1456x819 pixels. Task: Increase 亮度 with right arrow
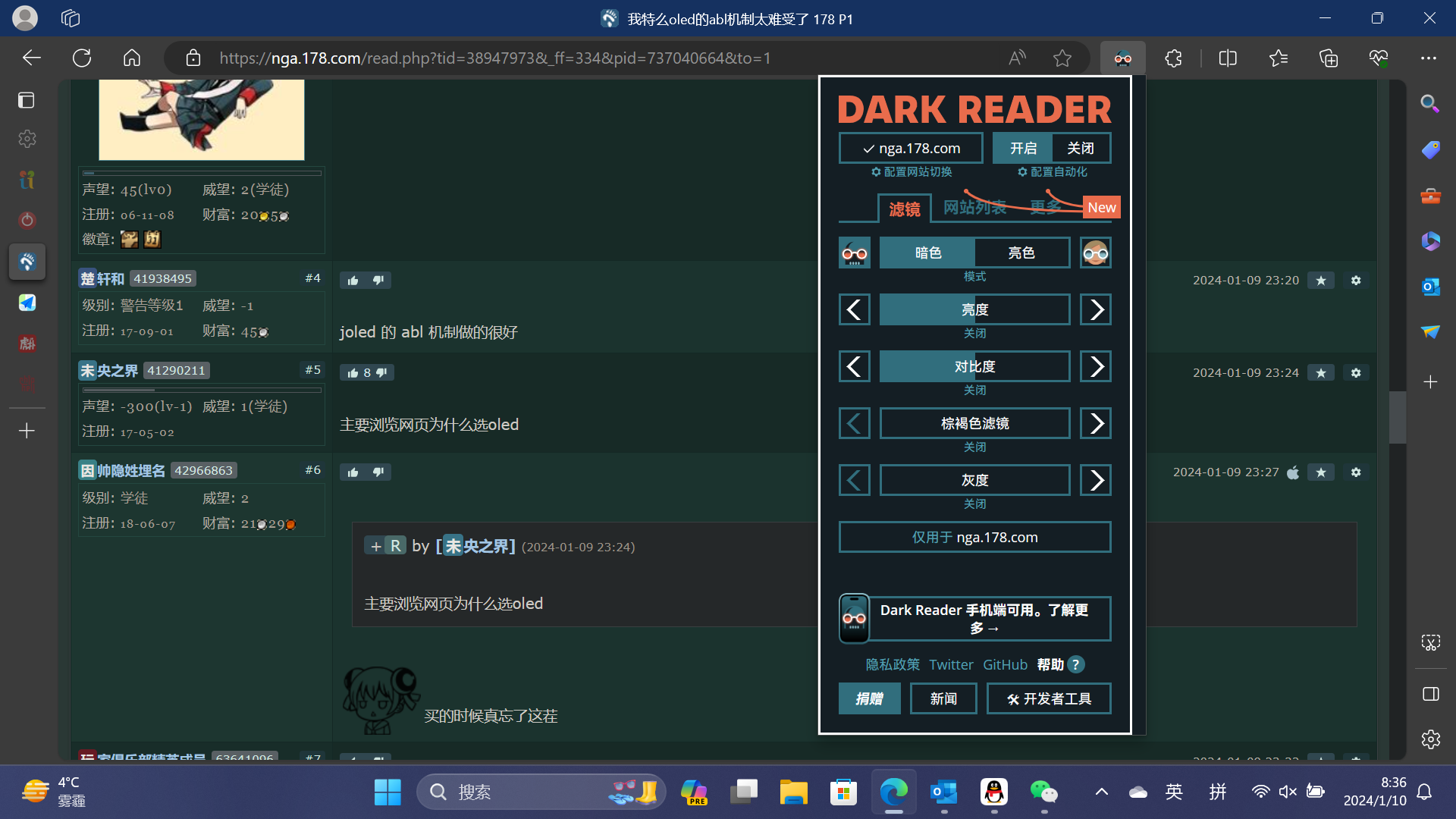tap(1096, 309)
